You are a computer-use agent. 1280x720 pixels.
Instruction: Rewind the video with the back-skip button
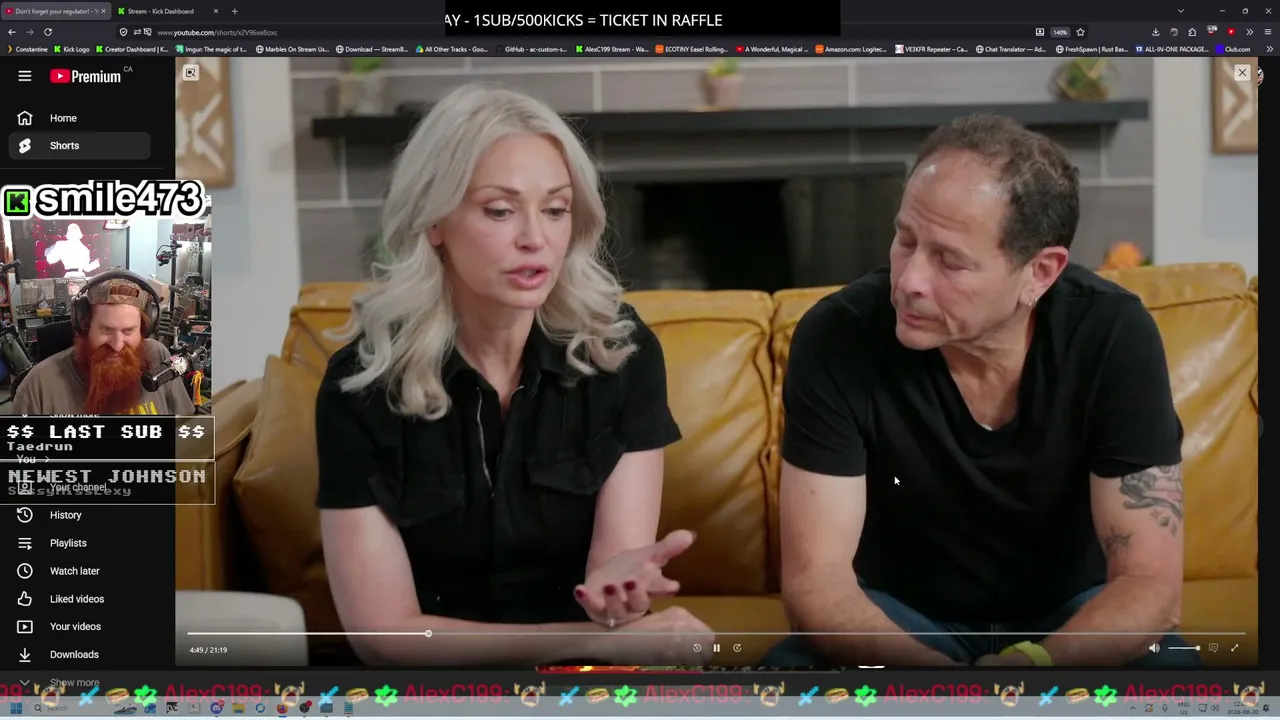tap(697, 648)
